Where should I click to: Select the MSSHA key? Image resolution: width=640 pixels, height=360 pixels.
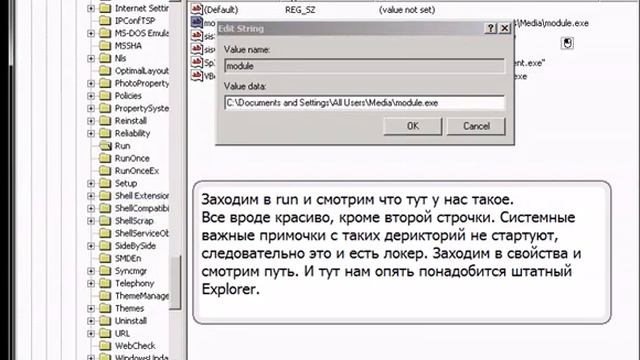(128, 46)
